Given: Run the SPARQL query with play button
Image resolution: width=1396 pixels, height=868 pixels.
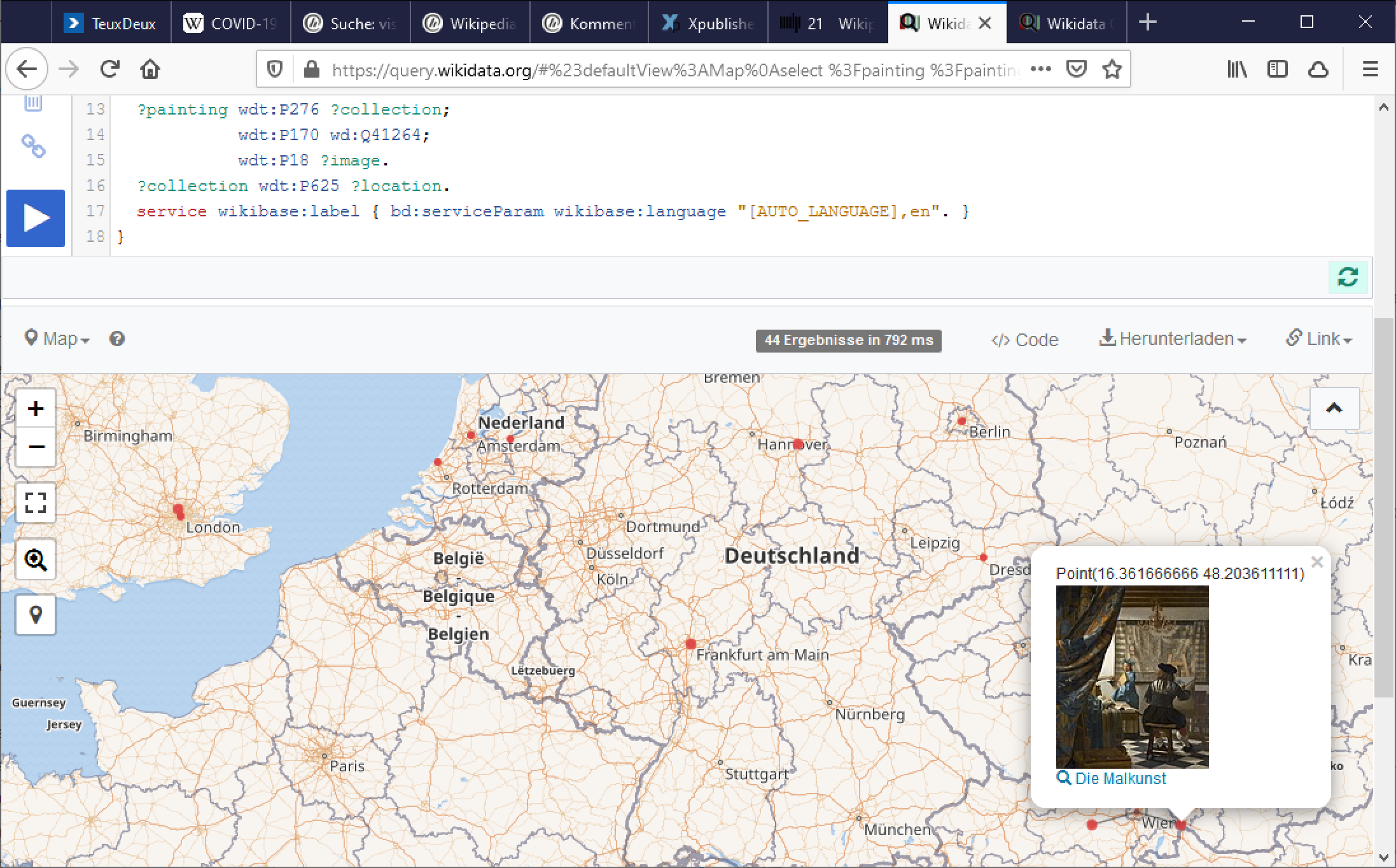Looking at the screenshot, I should tap(36, 218).
